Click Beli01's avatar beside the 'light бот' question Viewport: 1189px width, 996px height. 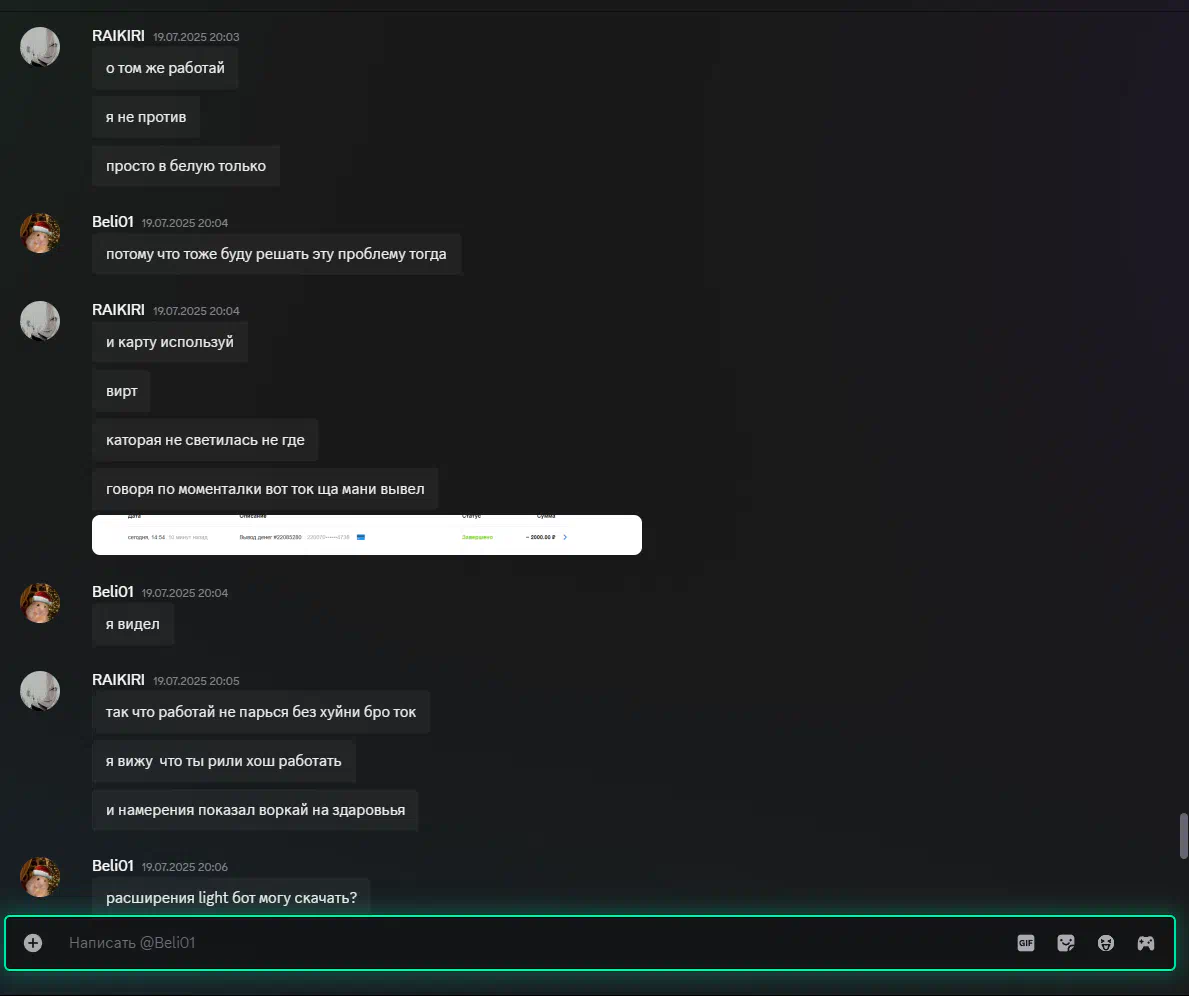pyautogui.click(x=39, y=877)
